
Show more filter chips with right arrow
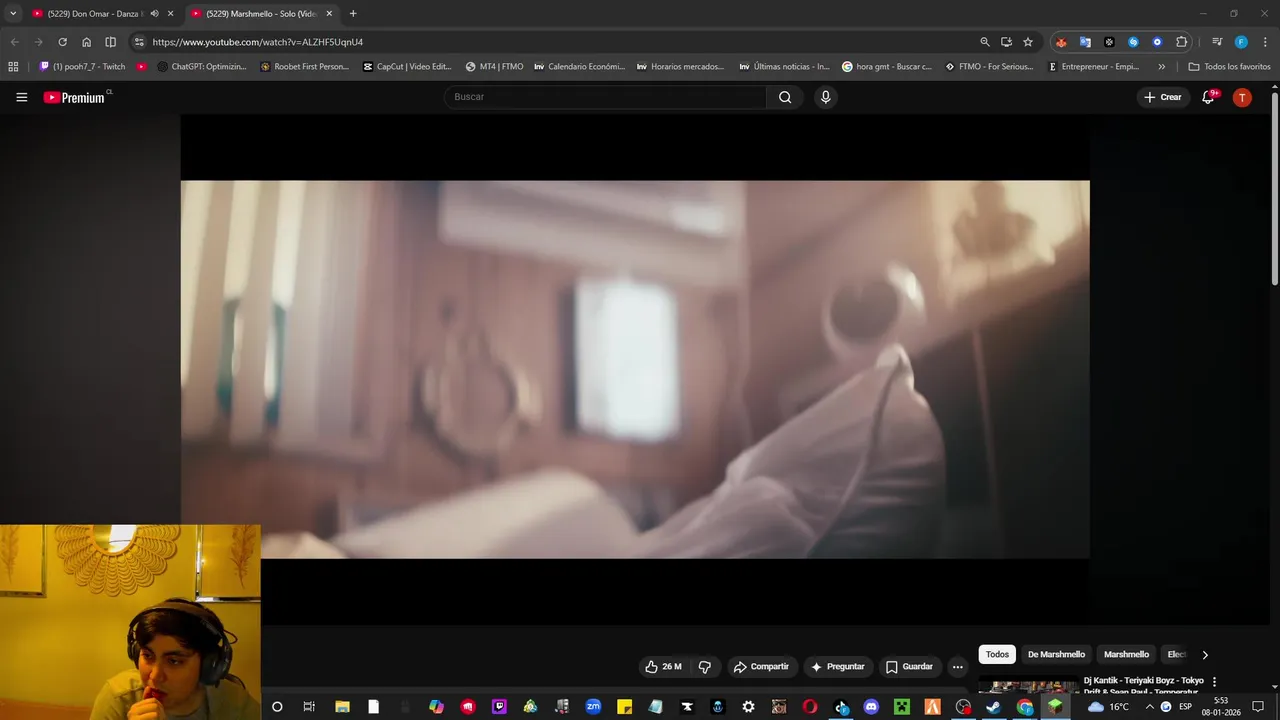point(1205,655)
